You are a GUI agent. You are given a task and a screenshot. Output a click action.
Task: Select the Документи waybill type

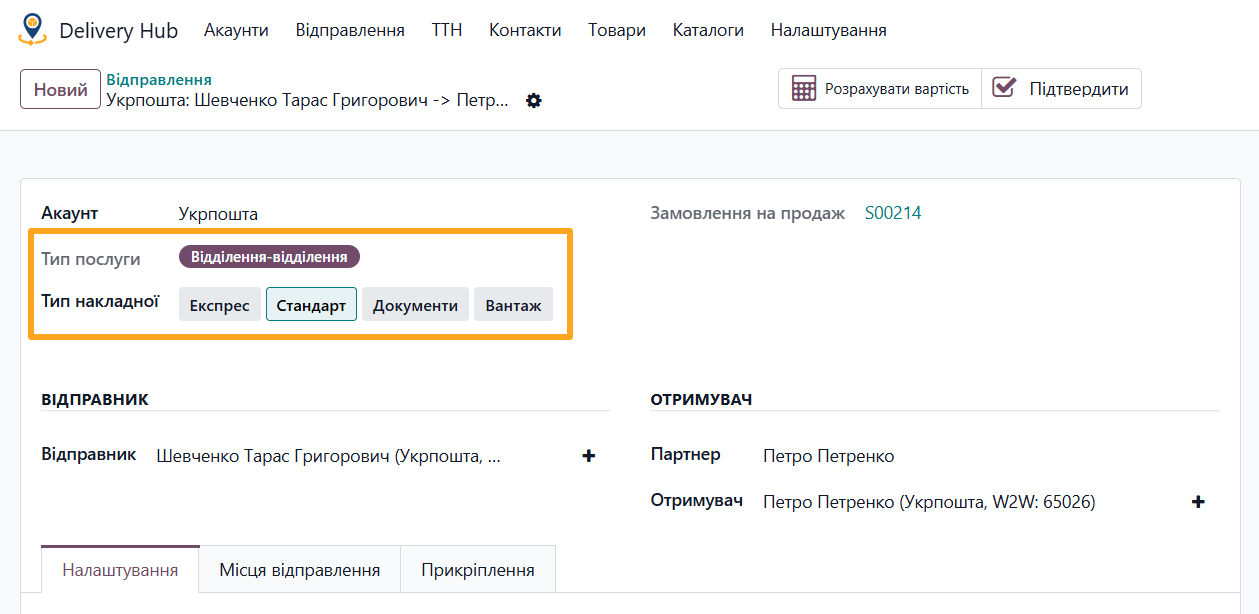pos(415,305)
